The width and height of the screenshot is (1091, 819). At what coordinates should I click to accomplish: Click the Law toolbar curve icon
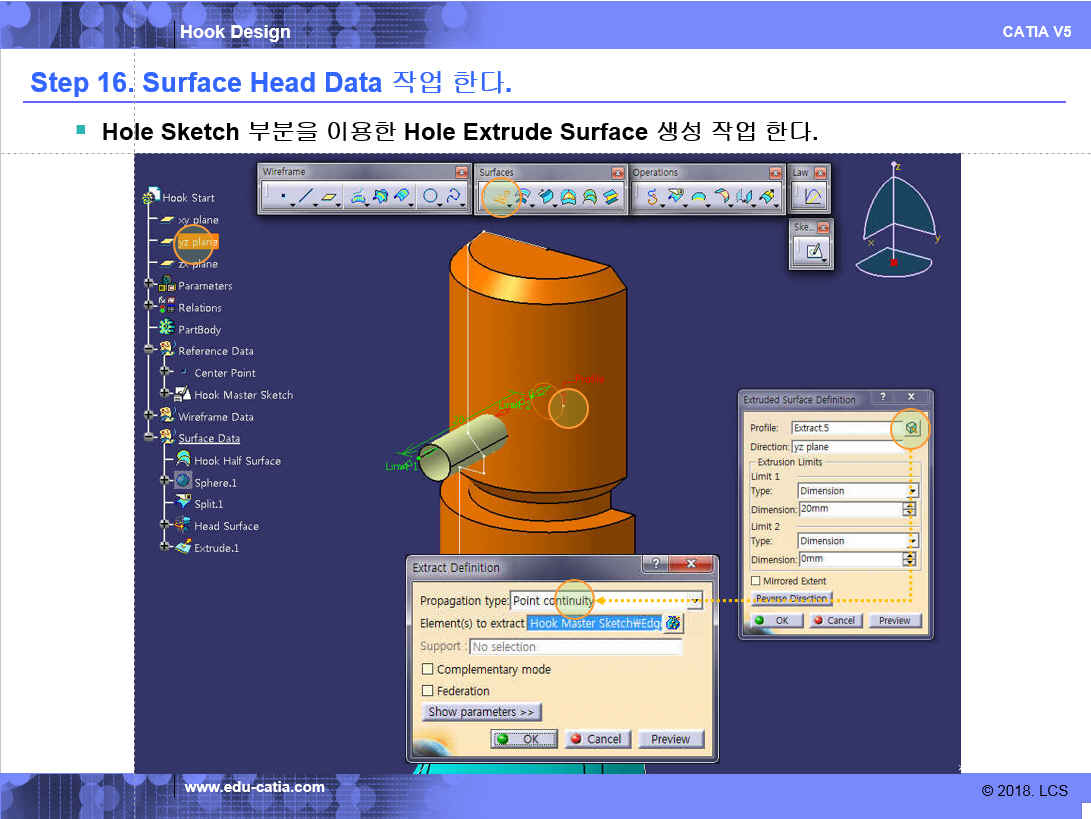[x=811, y=197]
